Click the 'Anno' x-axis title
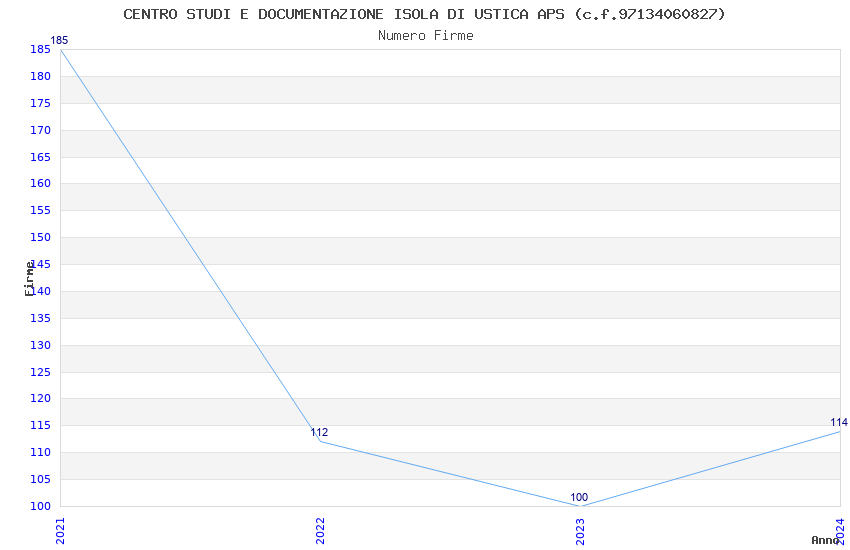The width and height of the screenshot is (850, 550). point(825,540)
